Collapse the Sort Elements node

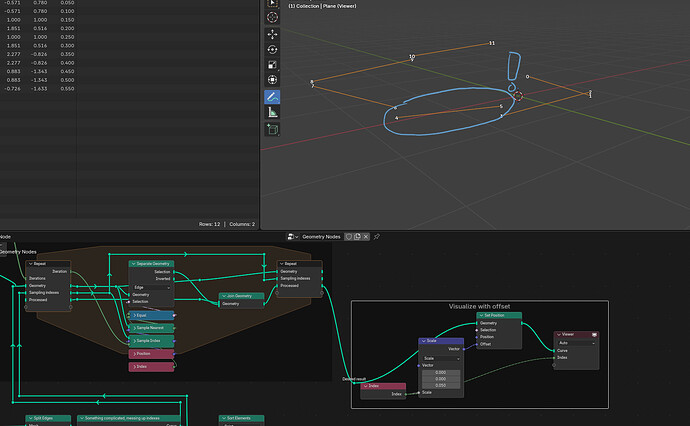point(224,418)
